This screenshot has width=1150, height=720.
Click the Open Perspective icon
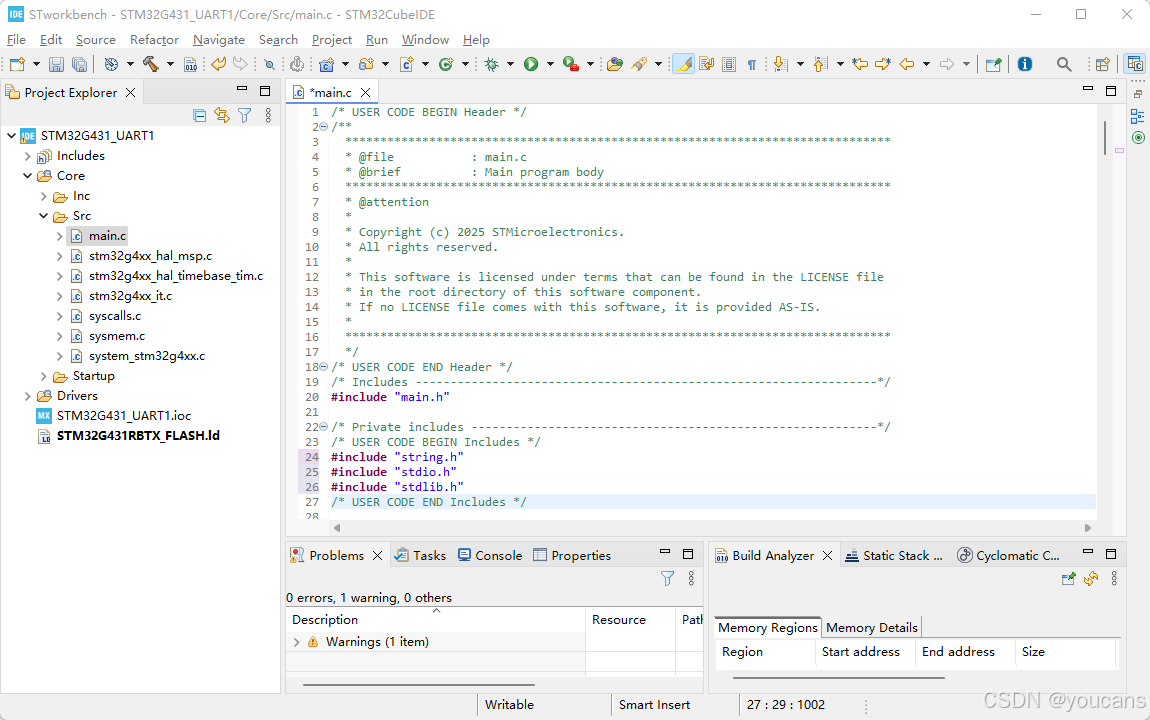(x=1102, y=65)
